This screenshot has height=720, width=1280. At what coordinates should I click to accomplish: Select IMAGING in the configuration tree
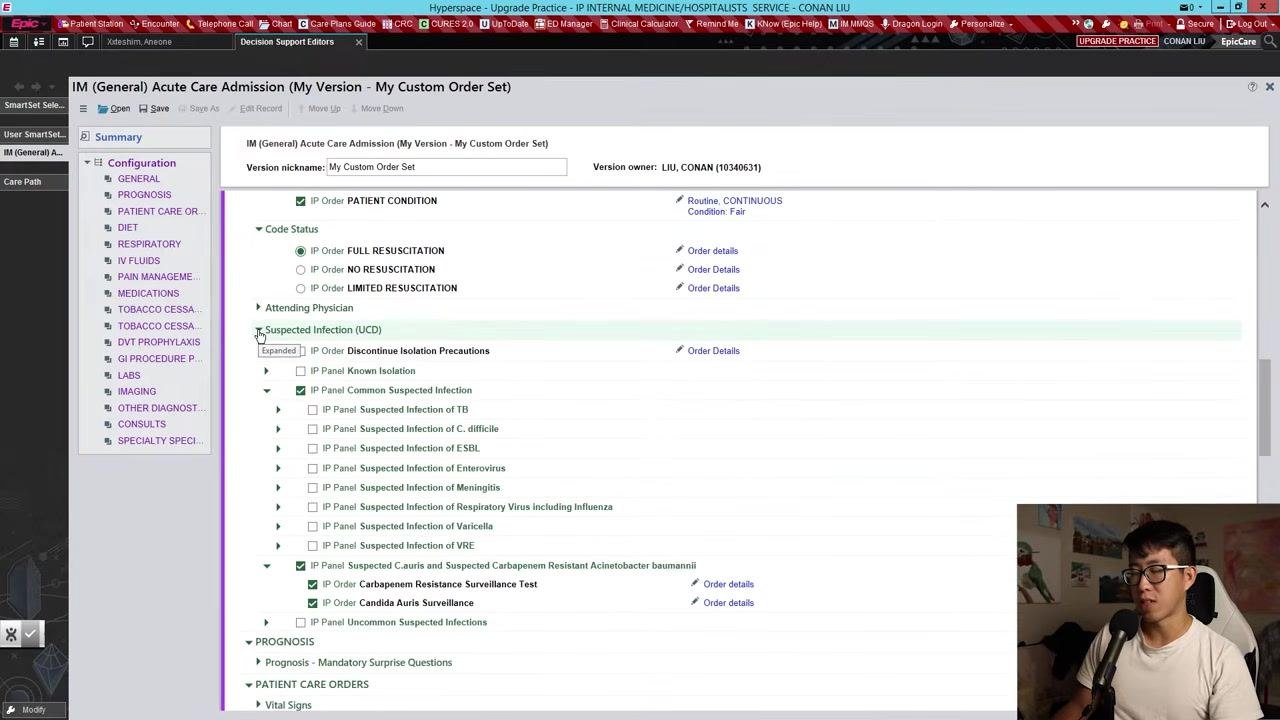pyautogui.click(x=137, y=392)
